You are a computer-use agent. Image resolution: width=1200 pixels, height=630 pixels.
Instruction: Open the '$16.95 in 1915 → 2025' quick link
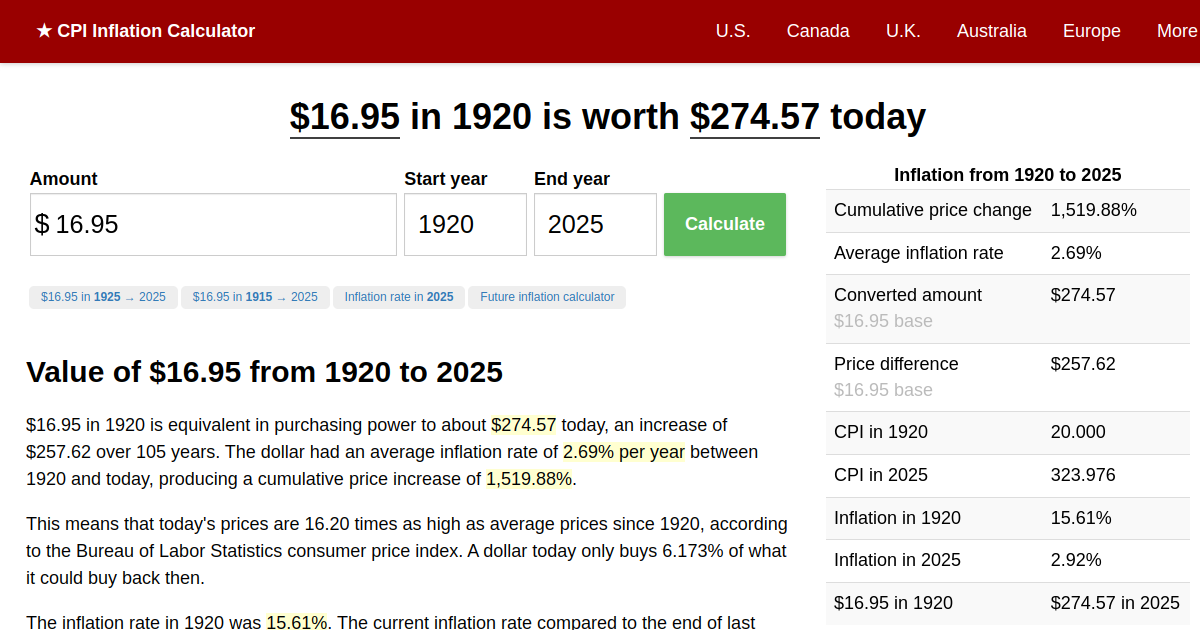[255, 297]
